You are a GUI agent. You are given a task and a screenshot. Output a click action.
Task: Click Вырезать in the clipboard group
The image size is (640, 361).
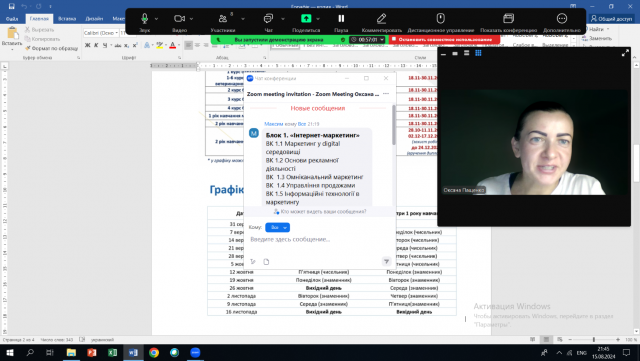click(39, 30)
